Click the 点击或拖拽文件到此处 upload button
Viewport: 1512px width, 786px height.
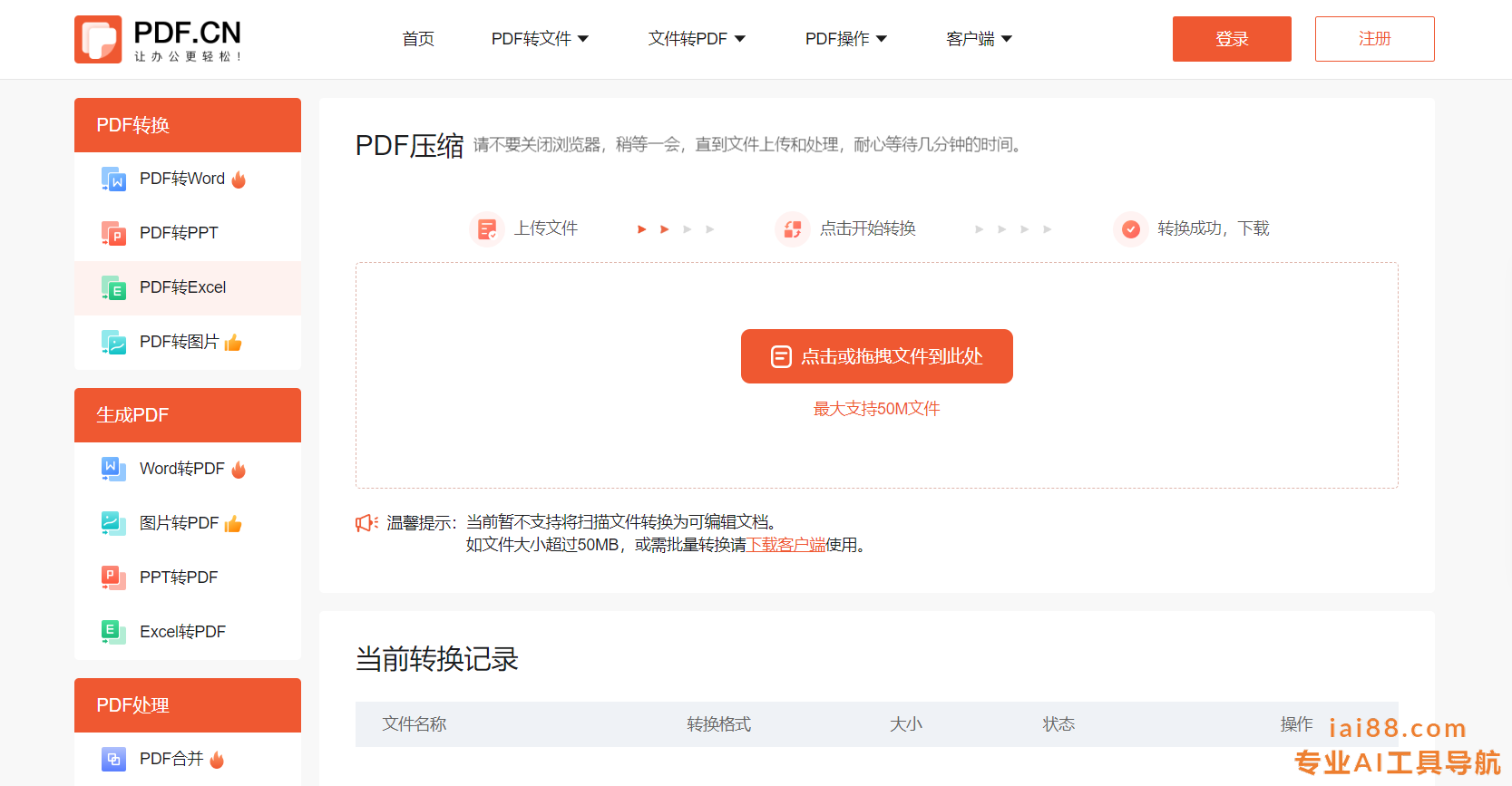point(877,356)
